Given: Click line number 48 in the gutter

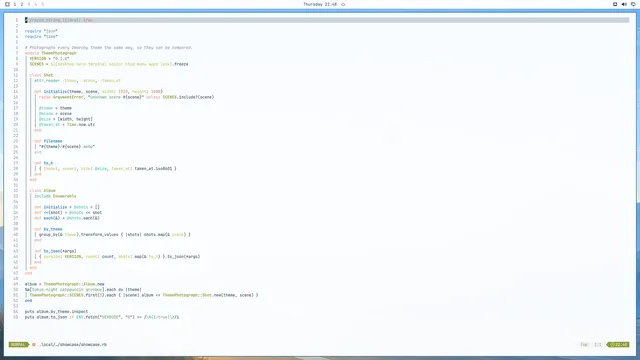Looking at the screenshot, I should pos(16,279).
